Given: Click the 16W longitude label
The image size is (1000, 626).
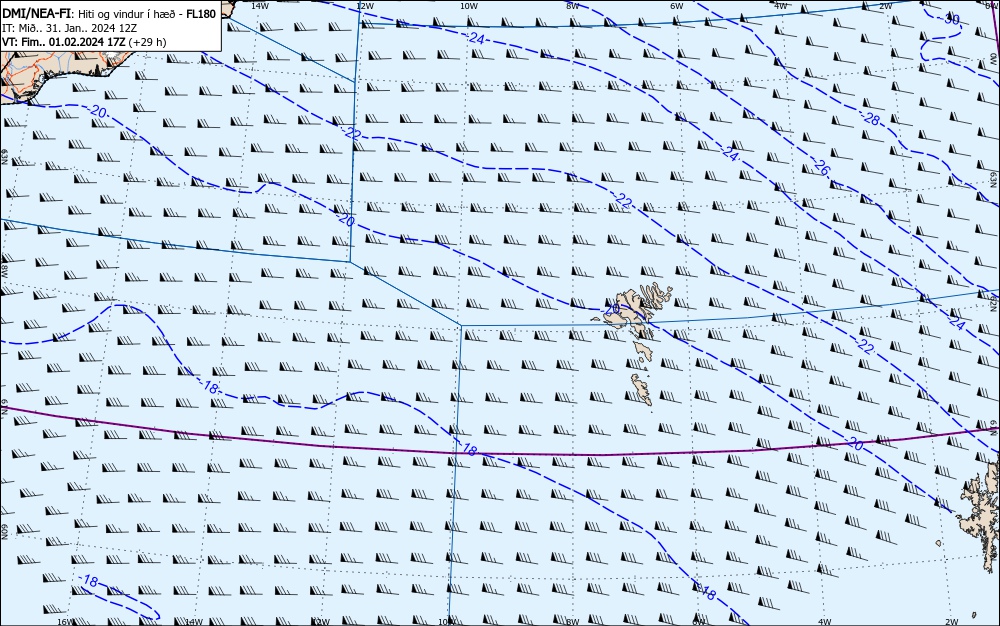Looking at the screenshot, I should pos(65,622).
